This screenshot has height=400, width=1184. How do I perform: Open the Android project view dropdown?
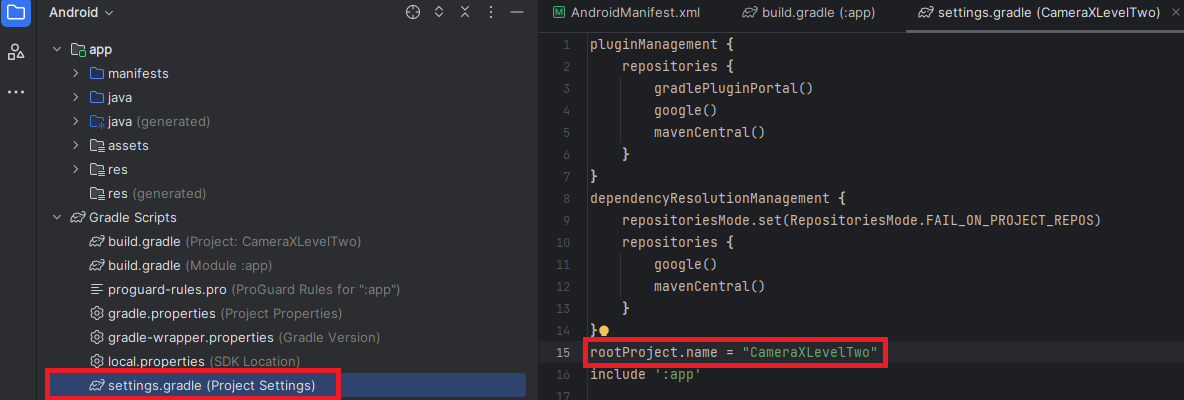(81, 13)
